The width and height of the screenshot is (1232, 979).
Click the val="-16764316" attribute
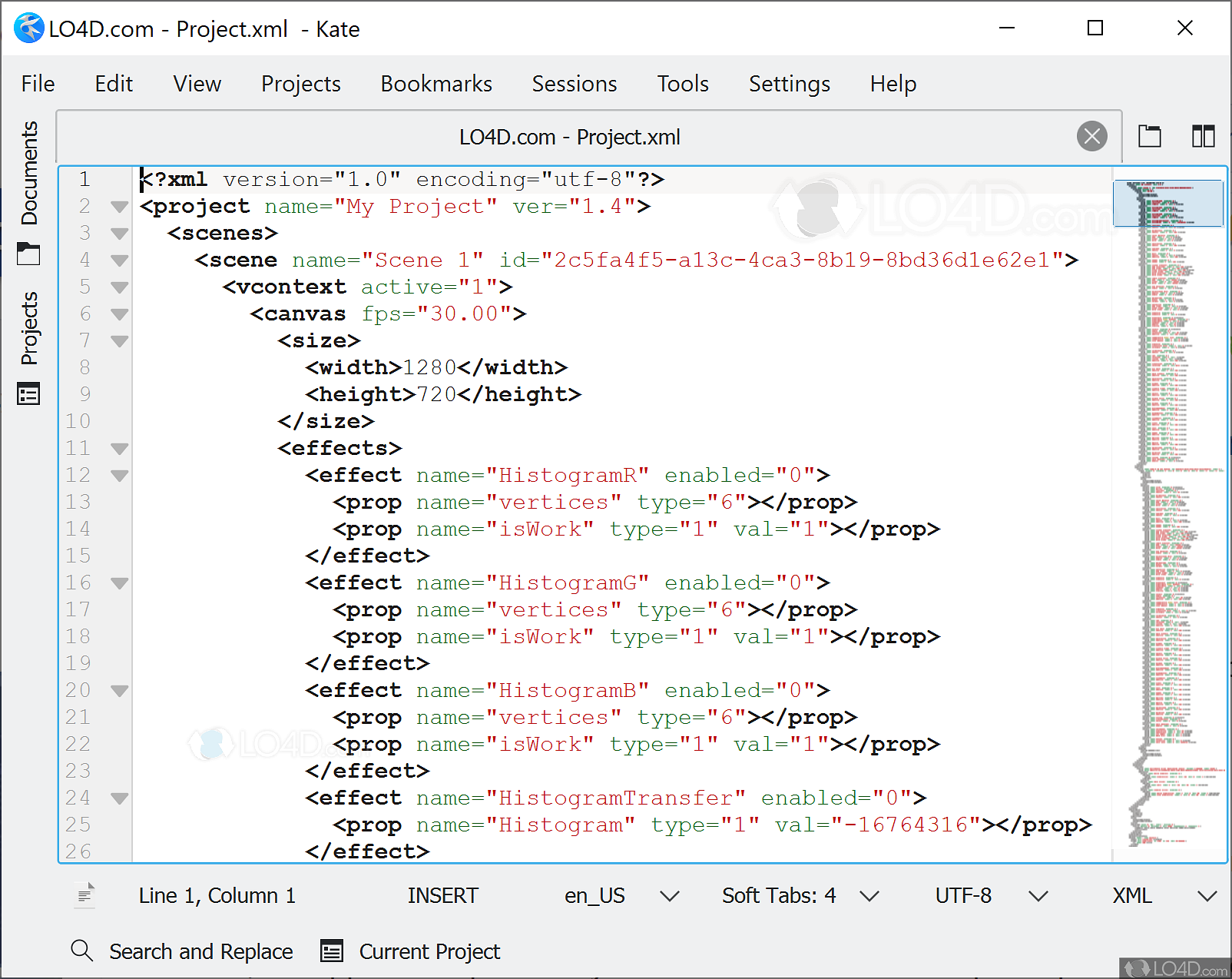[x=878, y=825]
